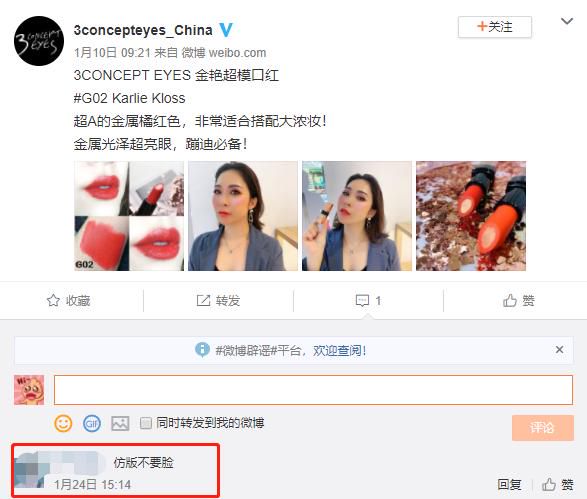Click the repost 转发 icon

204,300
